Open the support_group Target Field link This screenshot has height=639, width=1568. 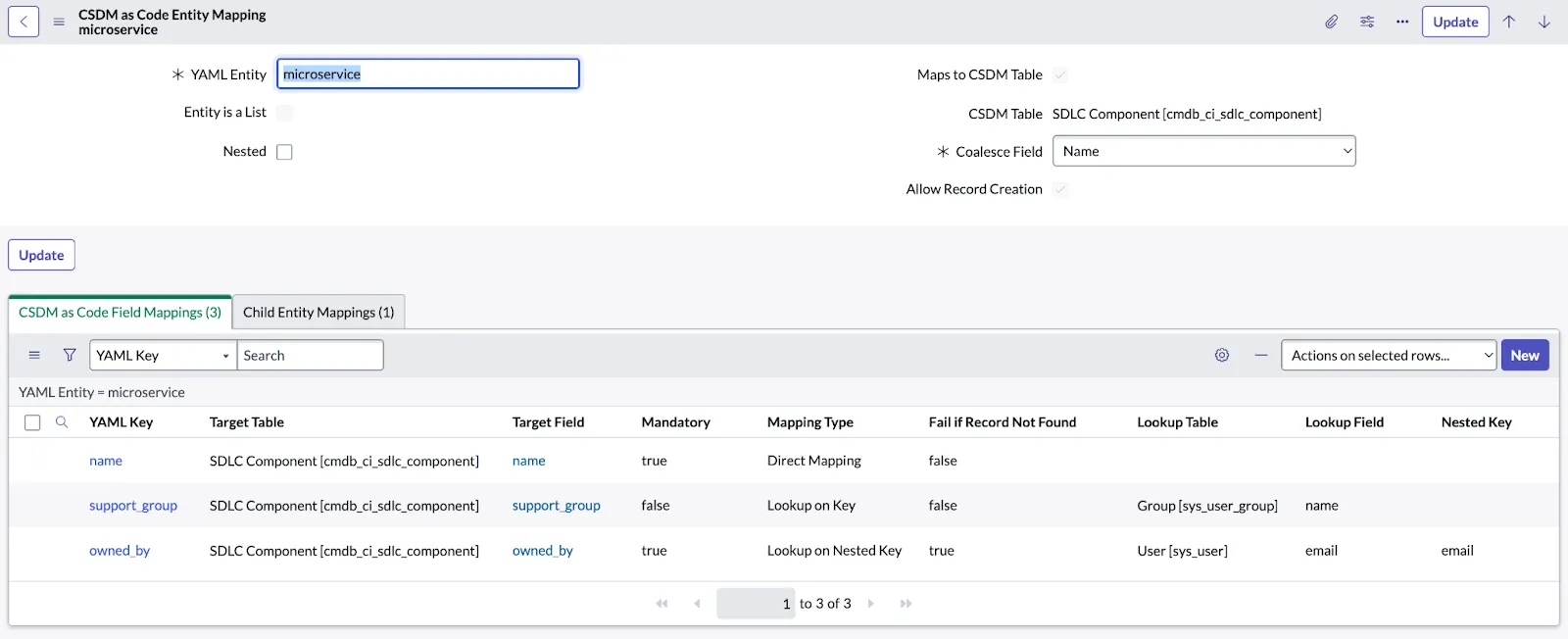[x=557, y=506]
